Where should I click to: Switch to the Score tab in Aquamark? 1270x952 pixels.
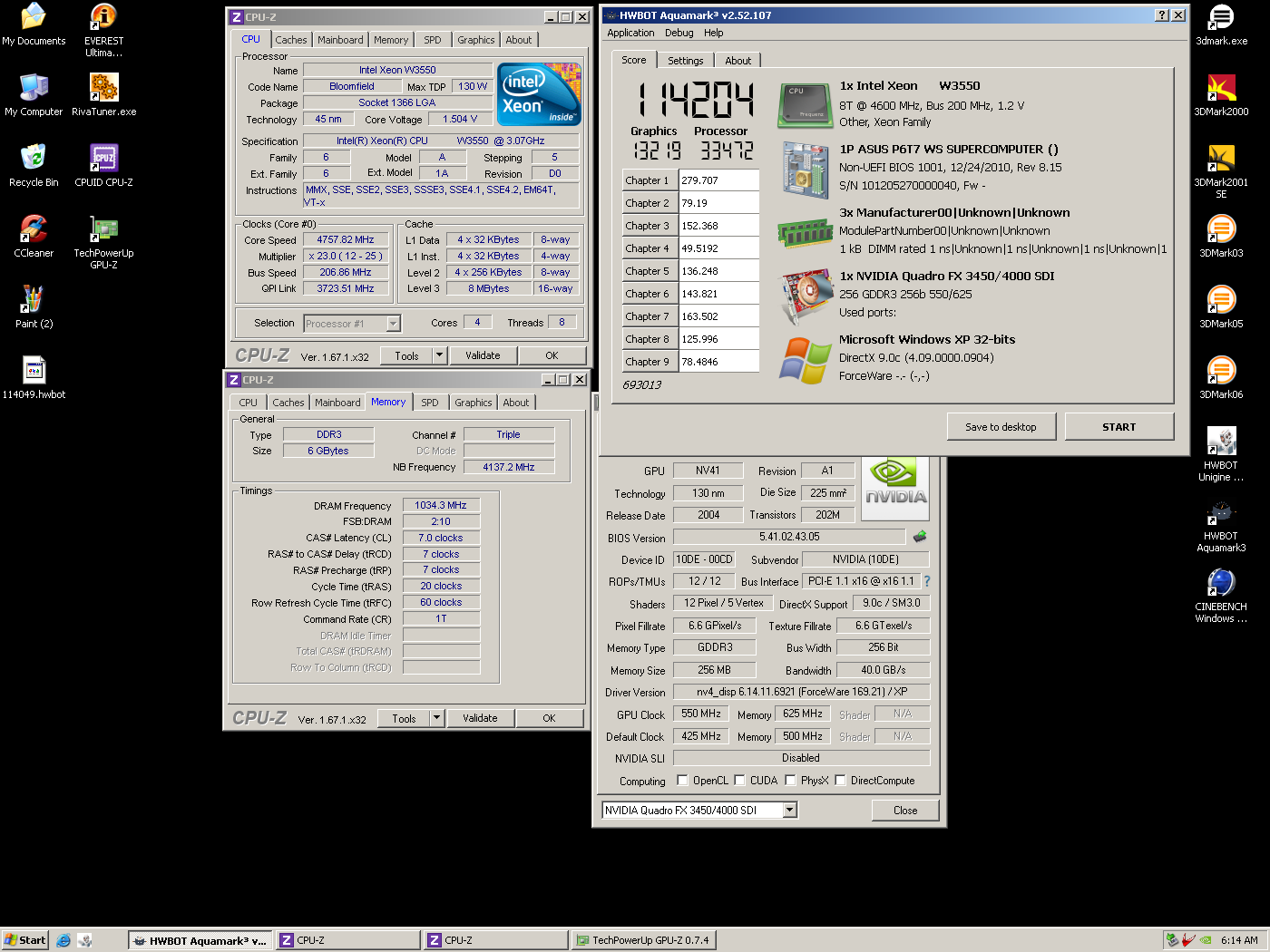coord(634,60)
